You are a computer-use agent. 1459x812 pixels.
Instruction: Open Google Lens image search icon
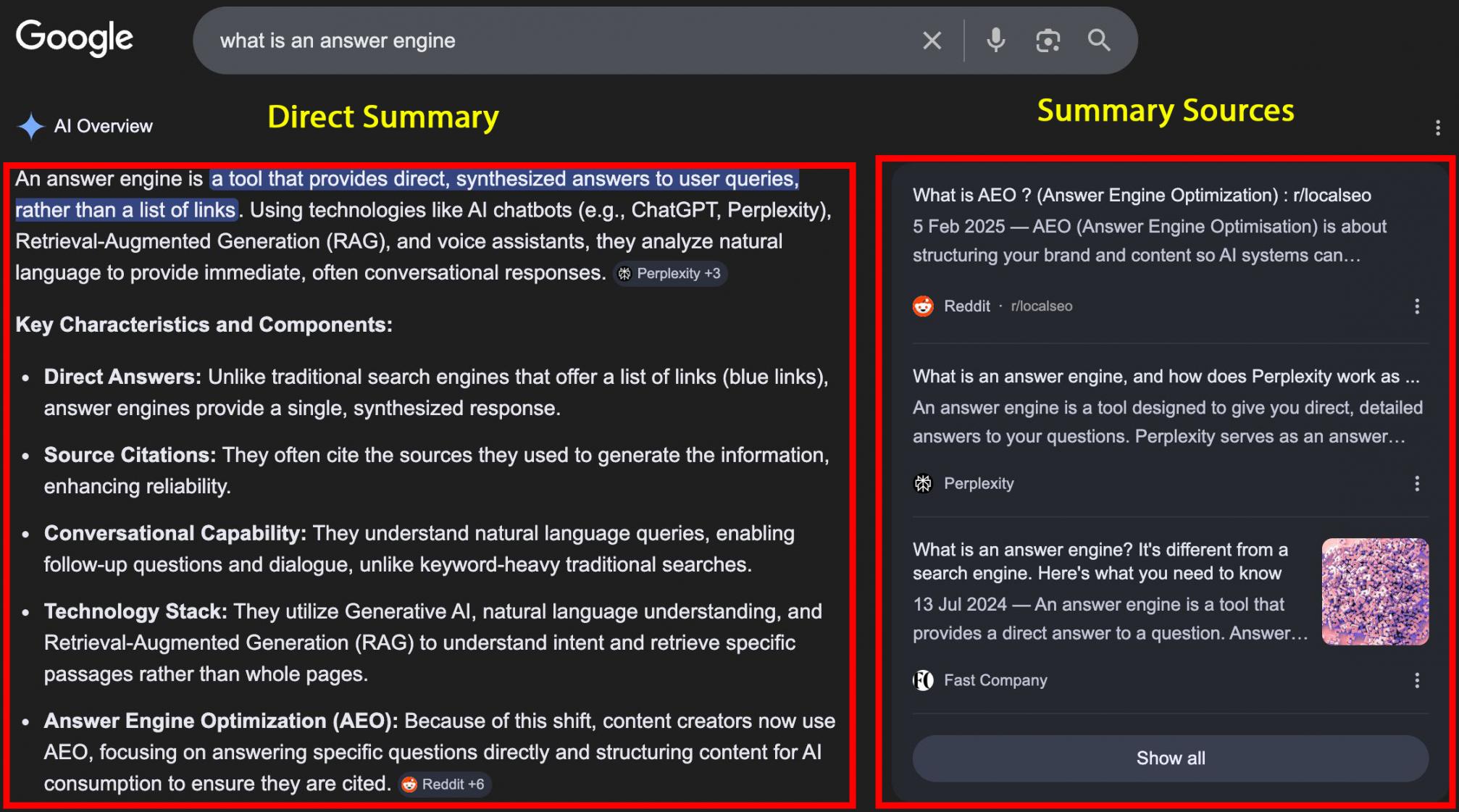(x=1048, y=41)
